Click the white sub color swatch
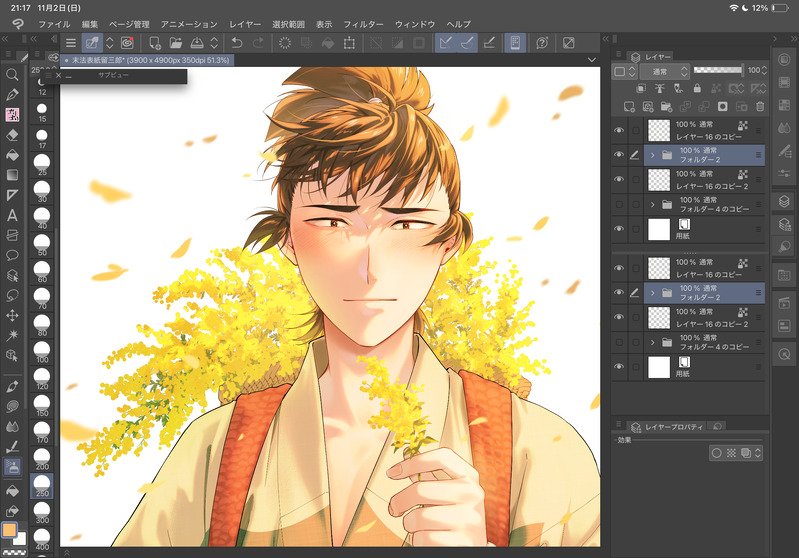The height and width of the screenshot is (558, 799). click(20, 540)
